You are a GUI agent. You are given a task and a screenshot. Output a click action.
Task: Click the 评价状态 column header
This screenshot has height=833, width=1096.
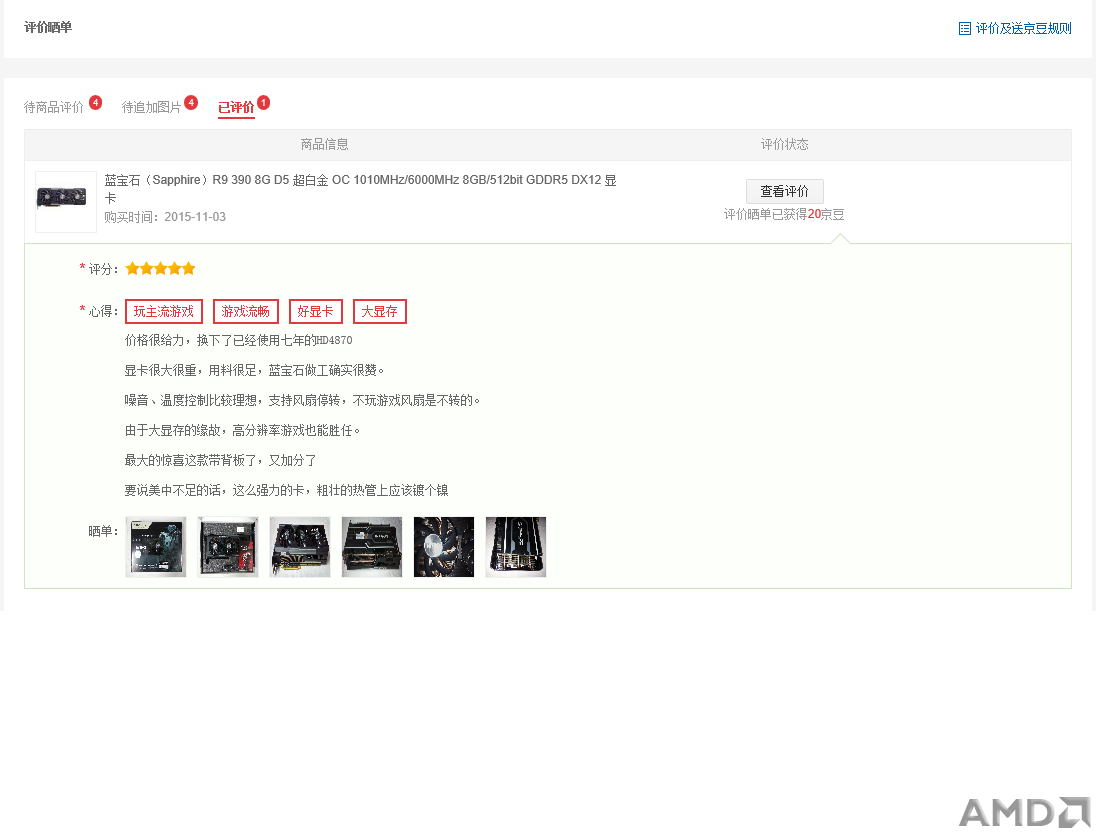tap(784, 145)
